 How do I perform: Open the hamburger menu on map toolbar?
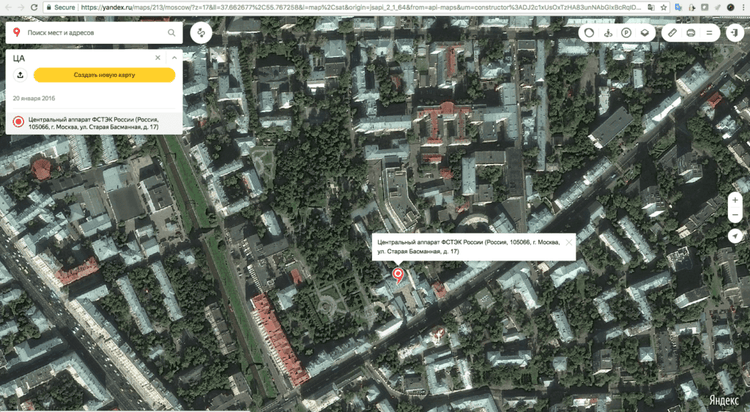pos(709,33)
